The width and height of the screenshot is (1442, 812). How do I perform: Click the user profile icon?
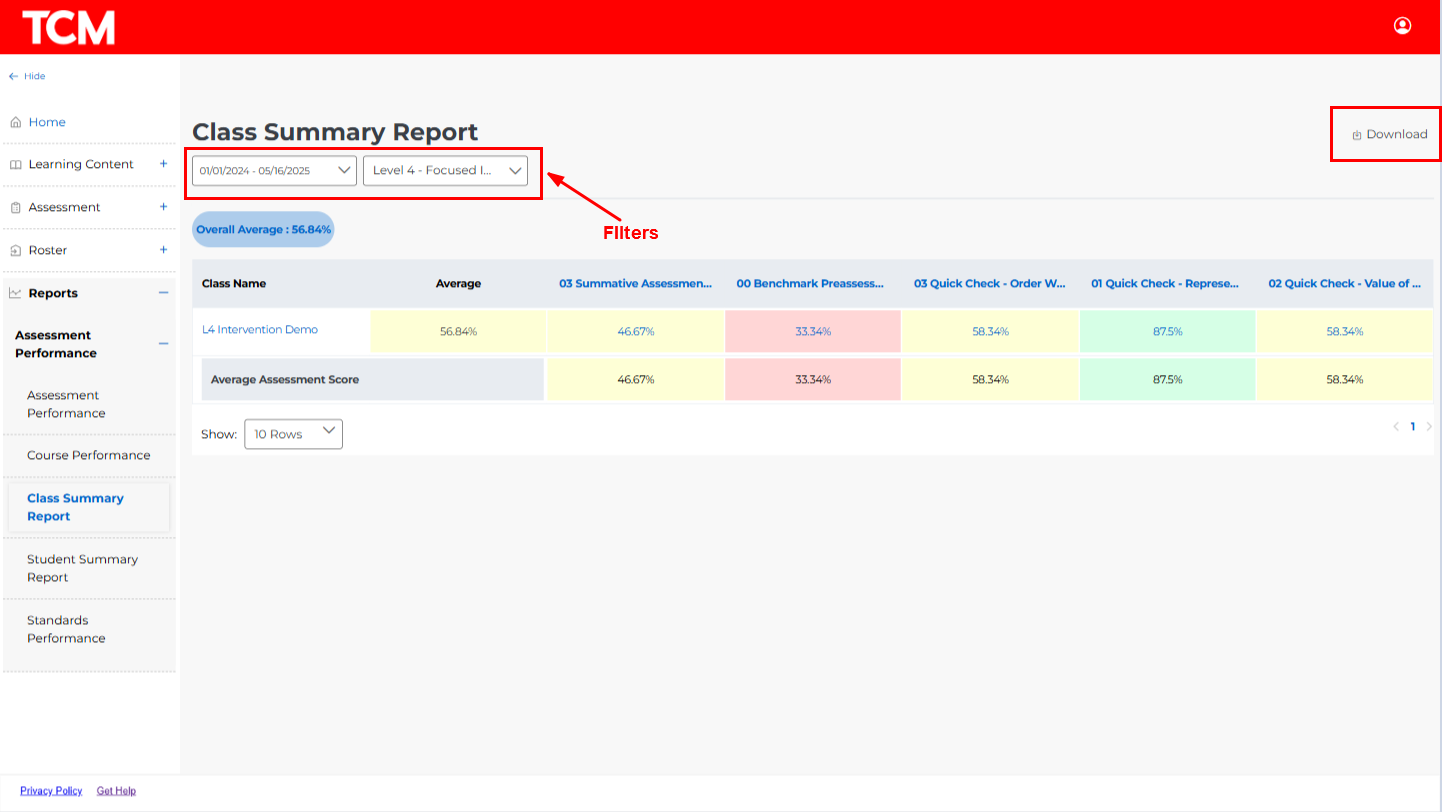point(1402,26)
